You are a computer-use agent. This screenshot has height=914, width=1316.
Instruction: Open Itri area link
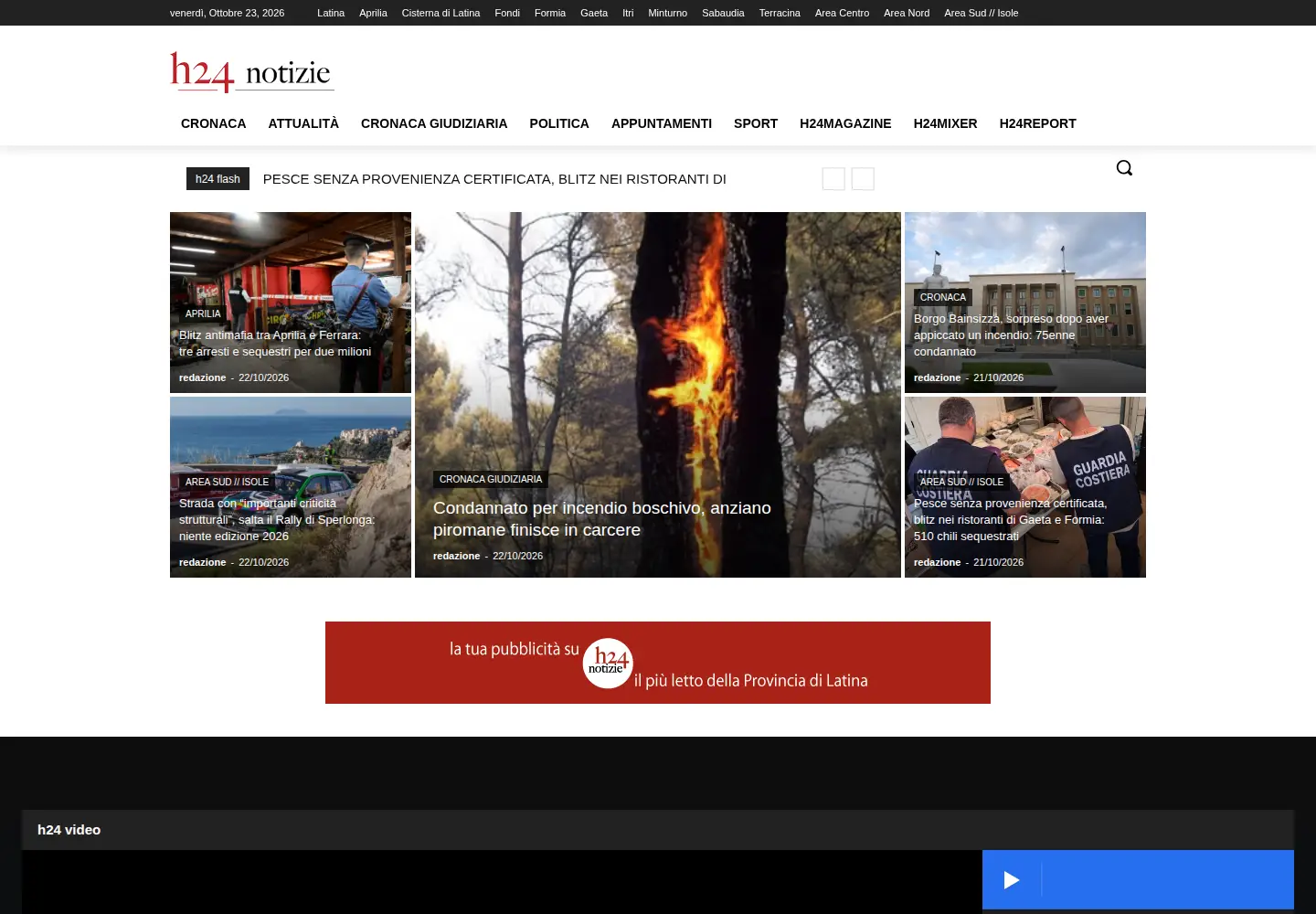628,13
